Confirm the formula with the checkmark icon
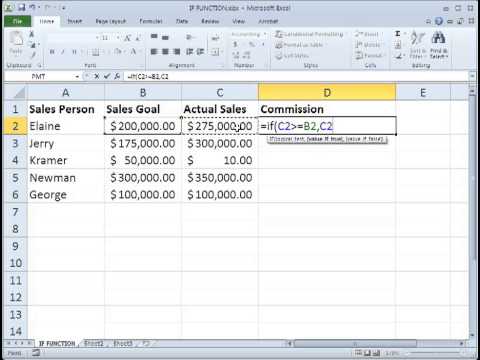This screenshot has width=480, height=360. (x=107, y=77)
